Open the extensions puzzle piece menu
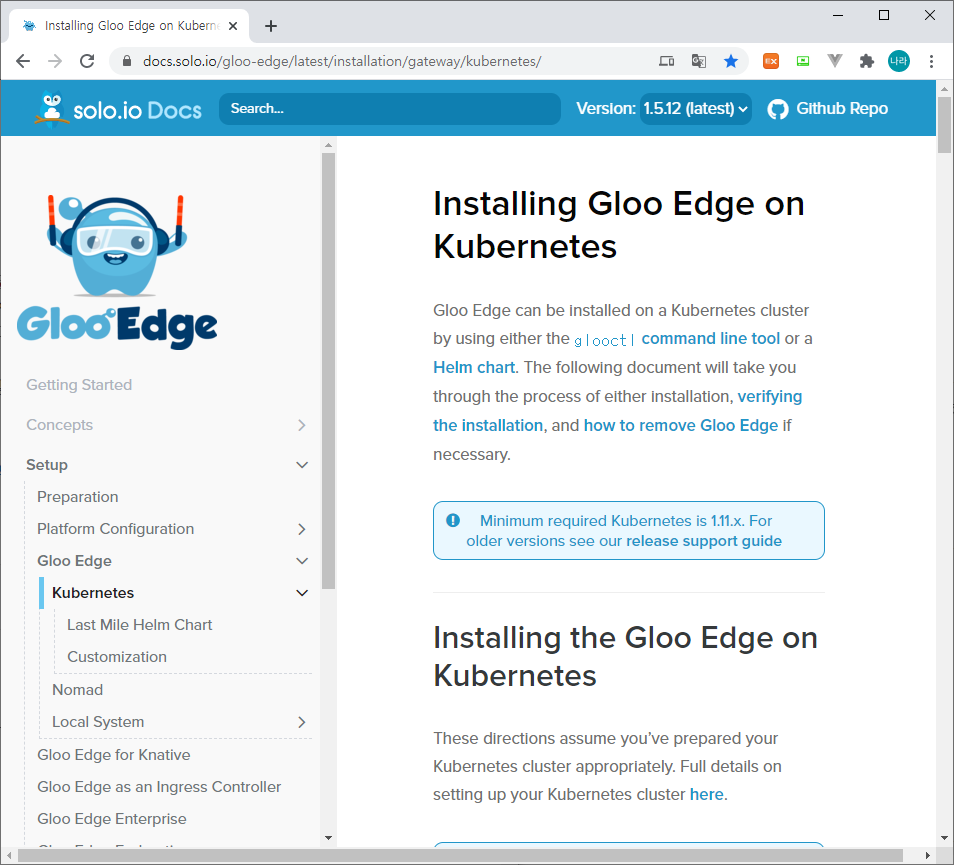 [866, 61]
